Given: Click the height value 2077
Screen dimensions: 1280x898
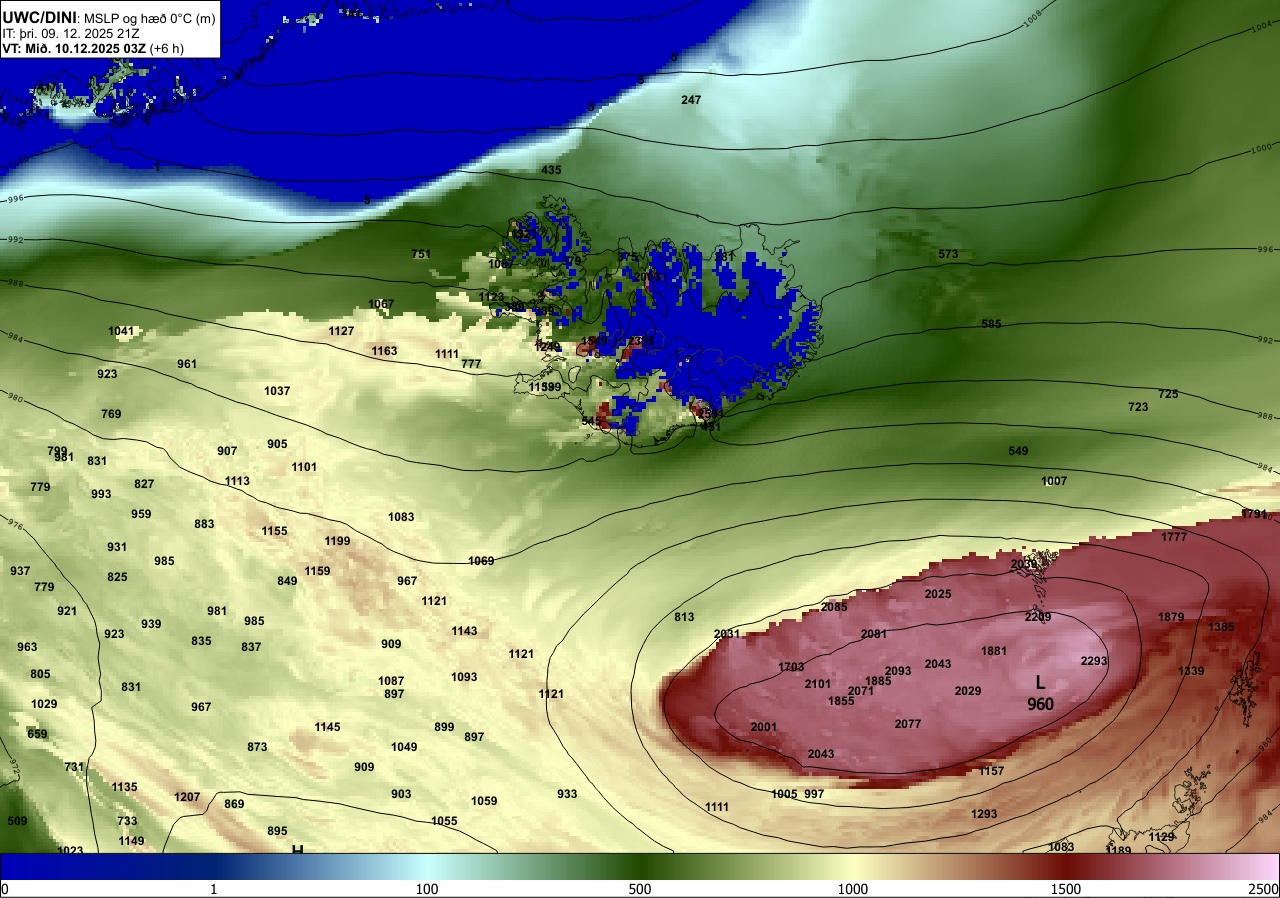Looking at the screenshot, I should [908, 724].
